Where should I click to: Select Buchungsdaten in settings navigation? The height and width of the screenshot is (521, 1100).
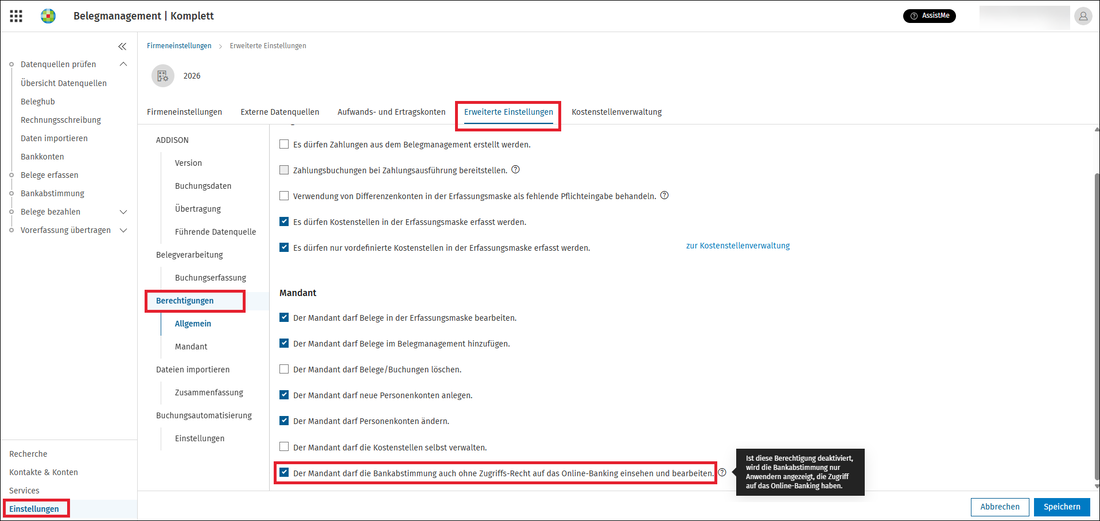(x=203, y=186)
